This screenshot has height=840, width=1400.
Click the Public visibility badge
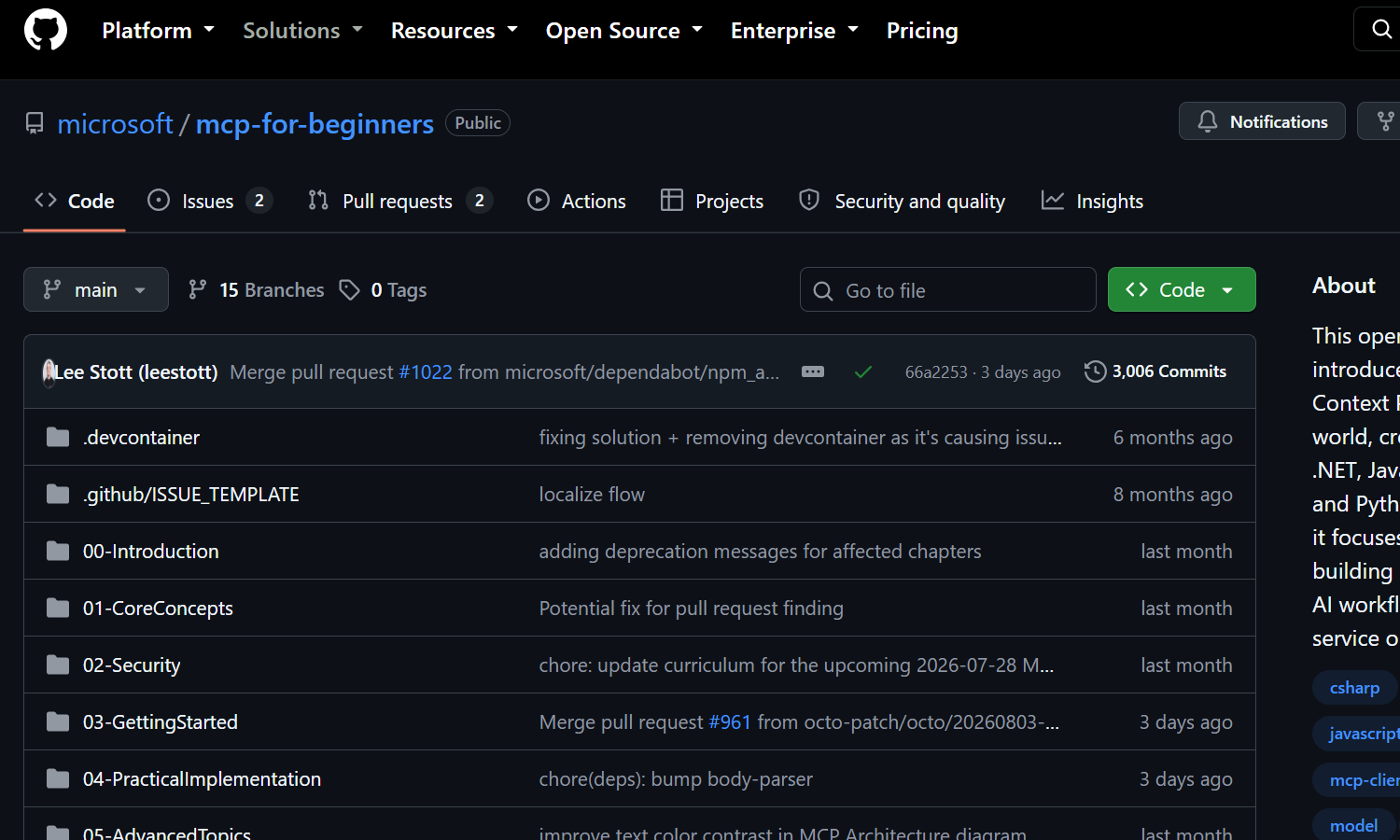(x=478, y=122)
